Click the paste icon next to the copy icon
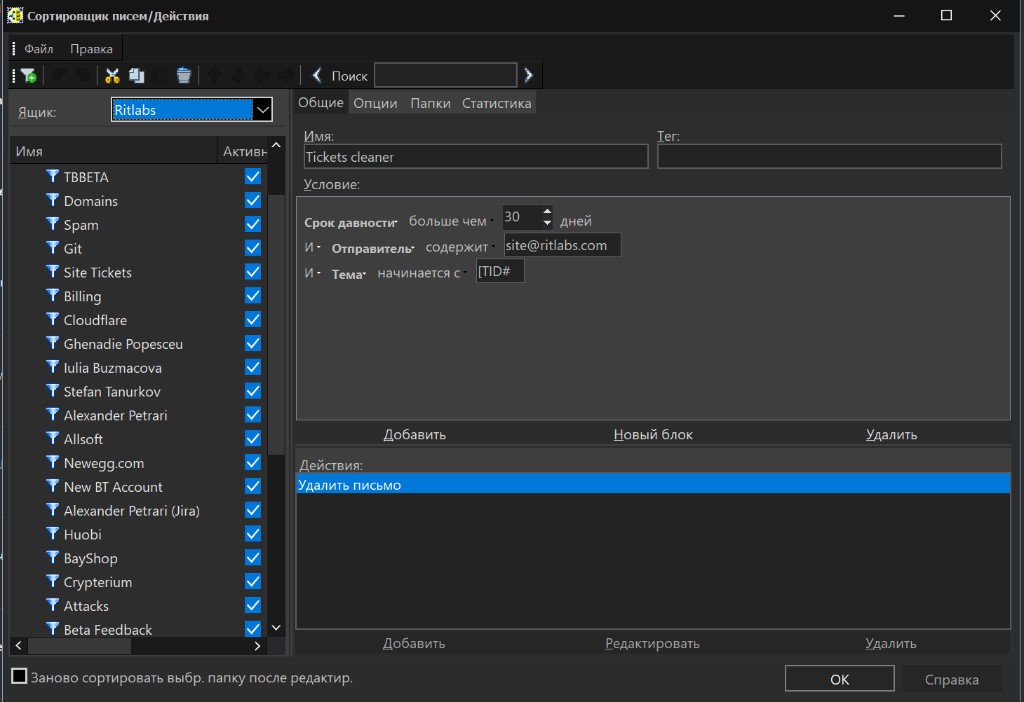 pos(159,76)
